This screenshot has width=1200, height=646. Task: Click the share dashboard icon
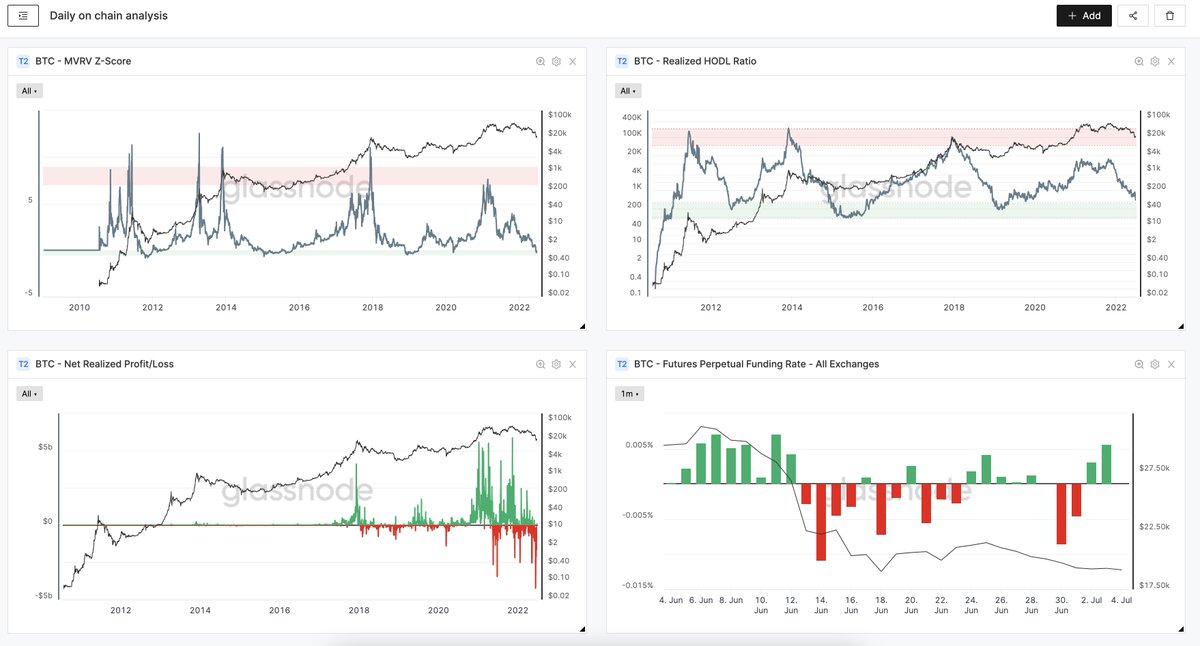pos(1133,16)
